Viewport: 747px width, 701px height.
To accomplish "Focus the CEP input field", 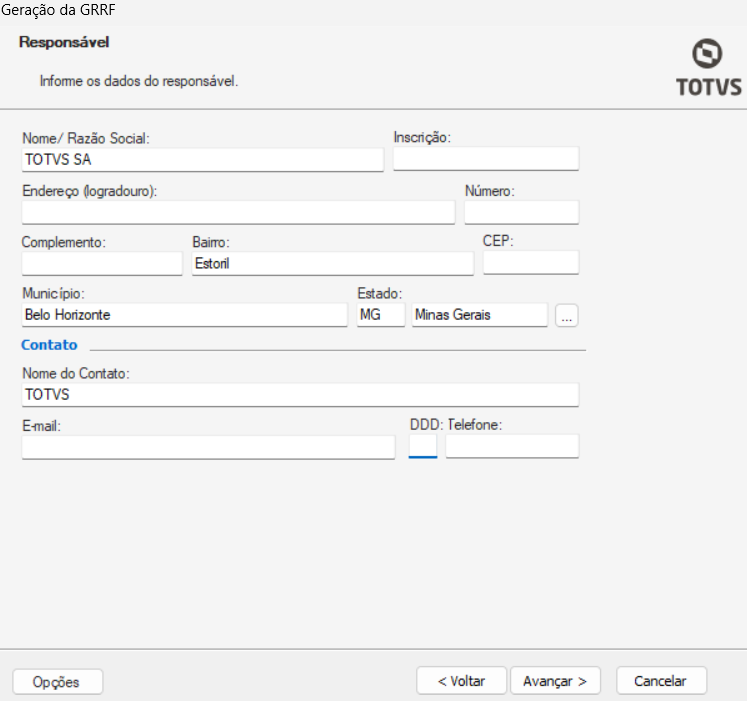I will (x=531, y=262).
